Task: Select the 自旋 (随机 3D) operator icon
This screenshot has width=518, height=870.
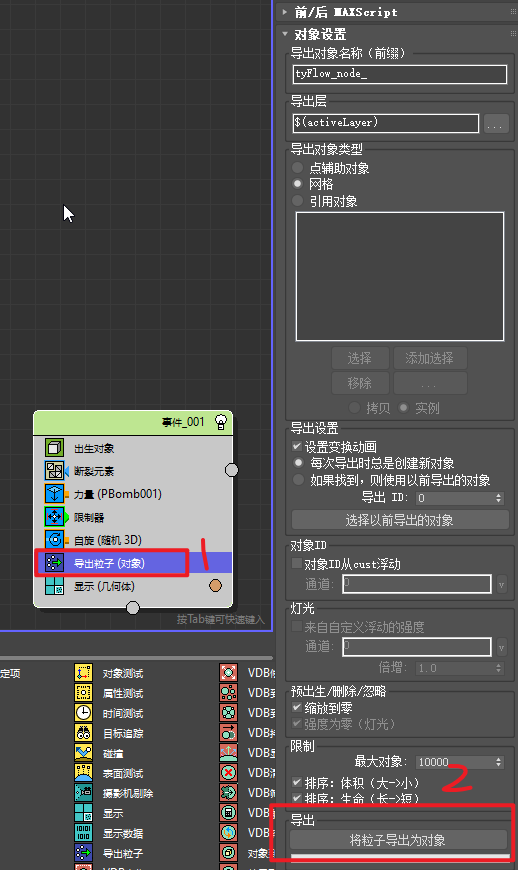Action: (x=54, y=539)
